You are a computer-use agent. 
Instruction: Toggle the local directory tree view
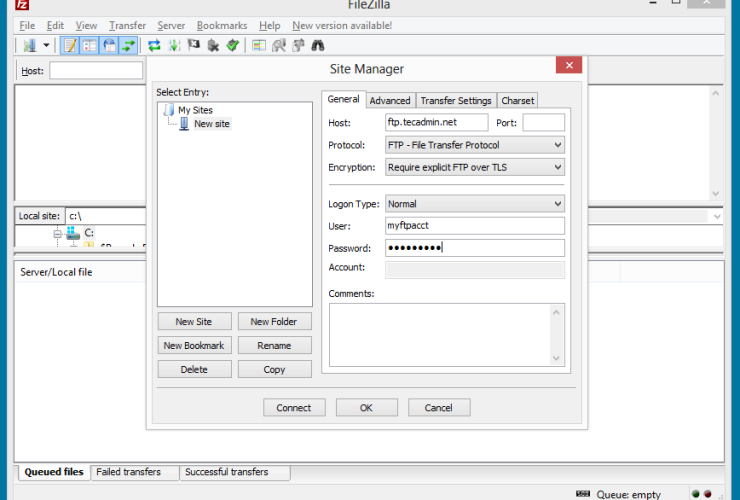pos(89,45)
